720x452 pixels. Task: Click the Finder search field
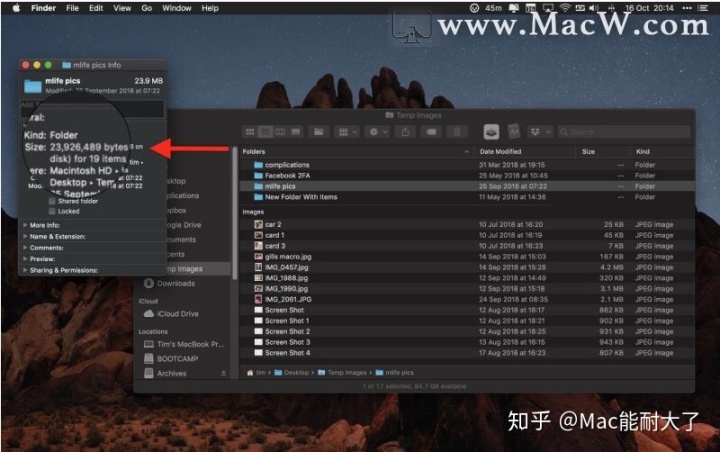tap(624, 132)
